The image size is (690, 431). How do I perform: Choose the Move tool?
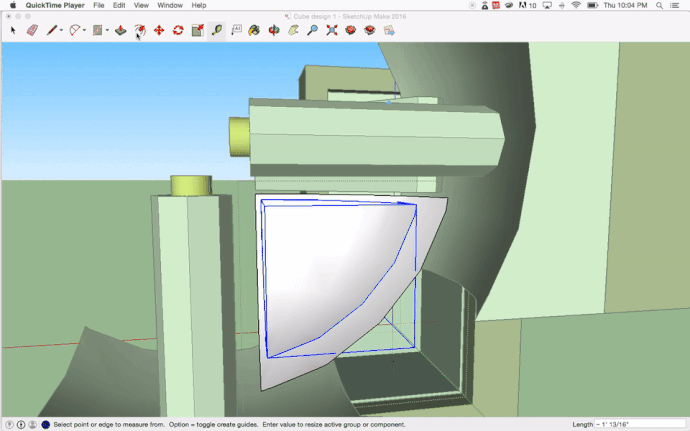pyautogui.click(x=159, y=30)
